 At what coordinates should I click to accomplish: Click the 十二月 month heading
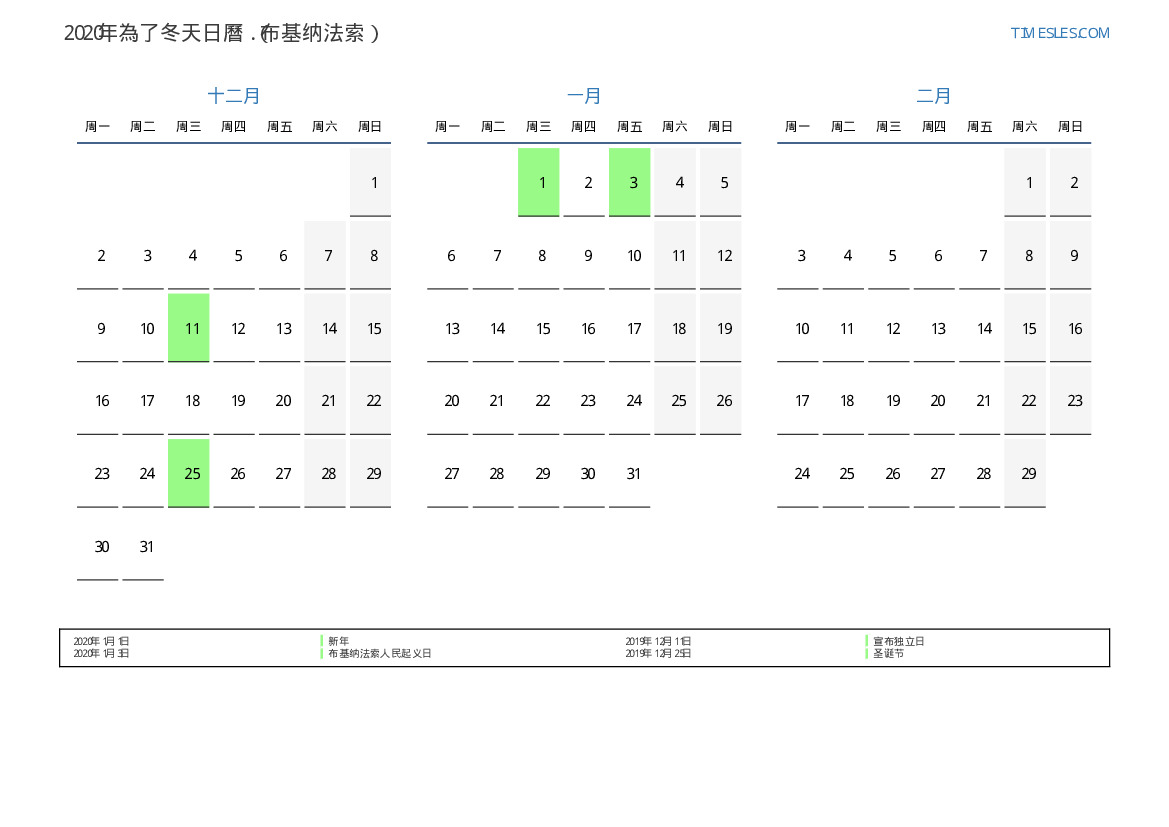click(x=234, y=96)
